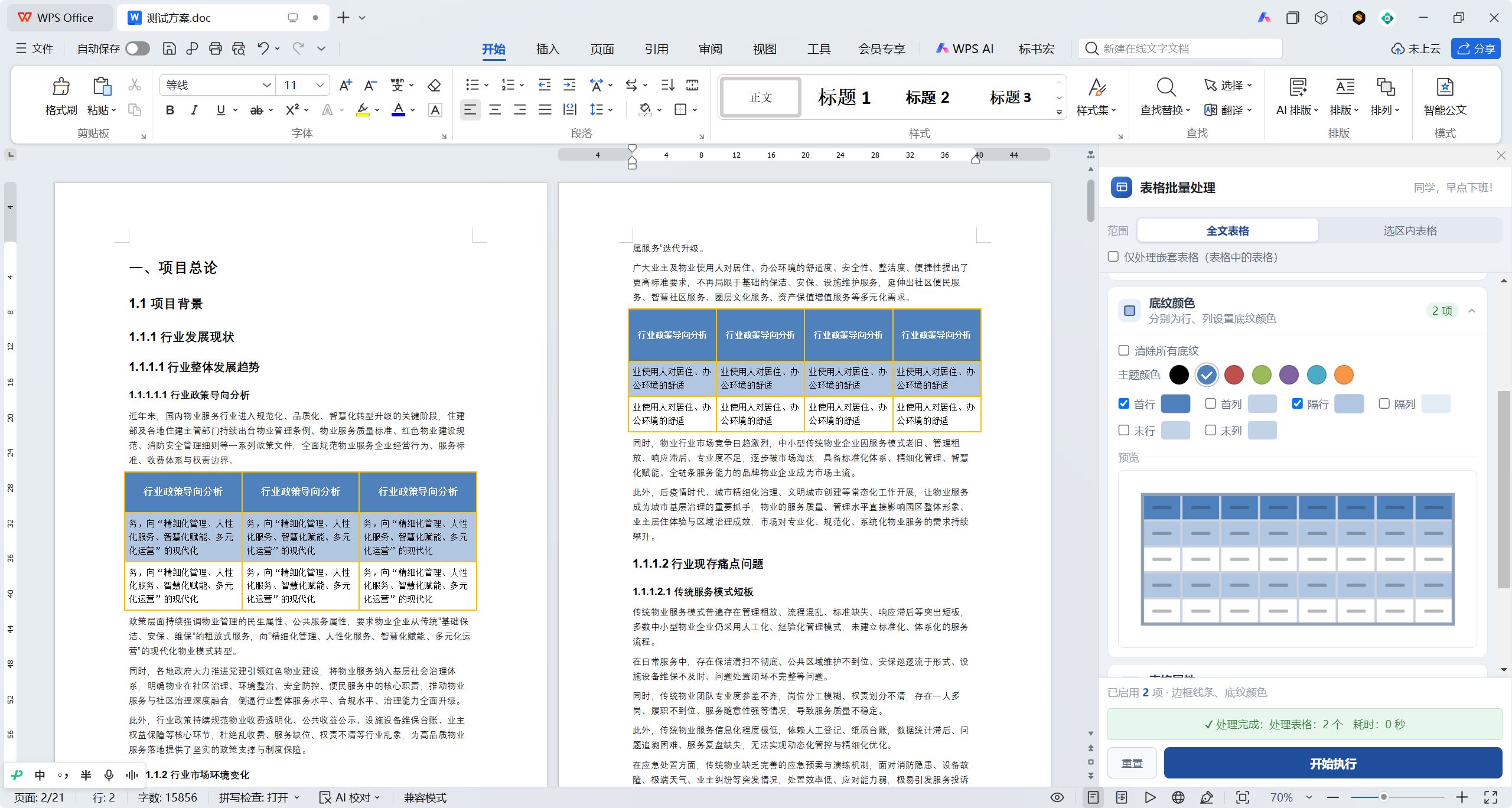Click the eye protection icon in status bar
This screenshot has height=808, width=1512.
1057,797
